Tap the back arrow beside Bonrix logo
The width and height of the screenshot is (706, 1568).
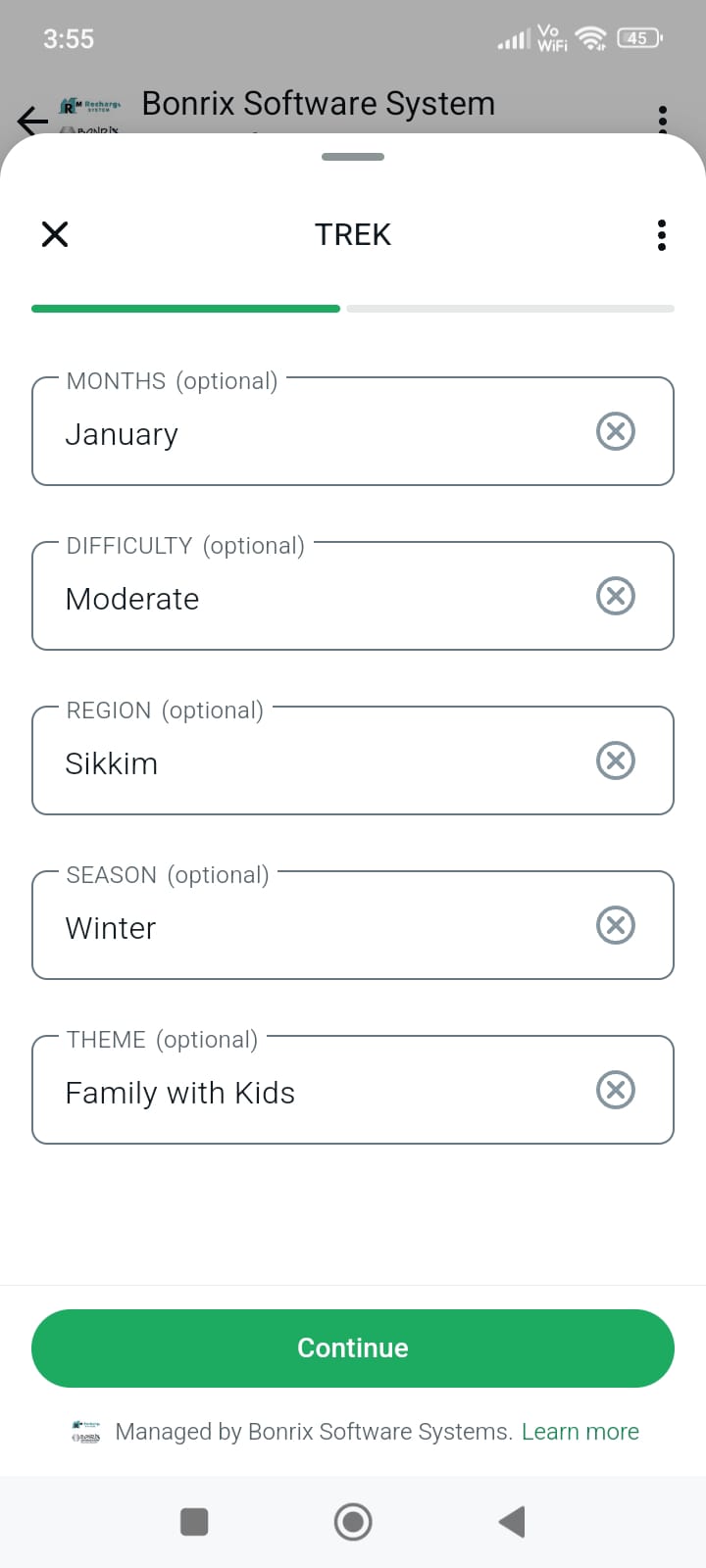coord(32,121)
